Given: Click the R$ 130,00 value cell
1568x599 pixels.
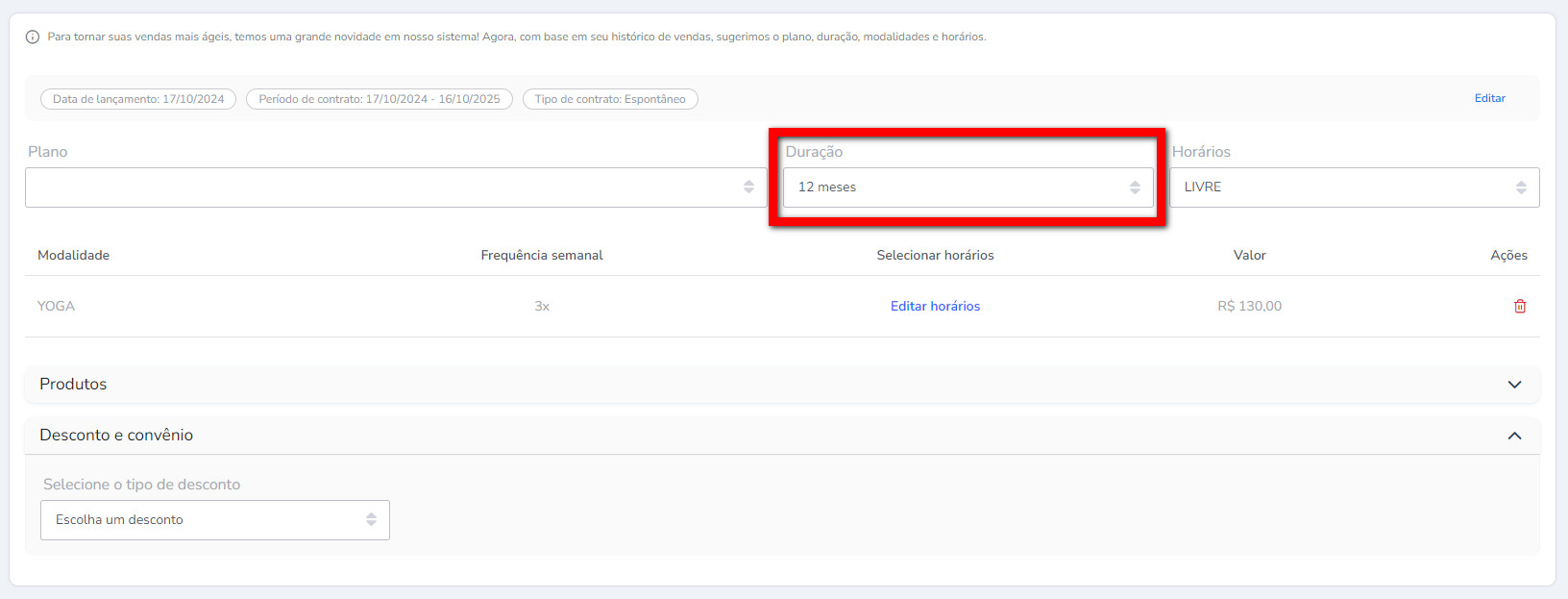Looking at the screenshot, I should pos(1249,306).
